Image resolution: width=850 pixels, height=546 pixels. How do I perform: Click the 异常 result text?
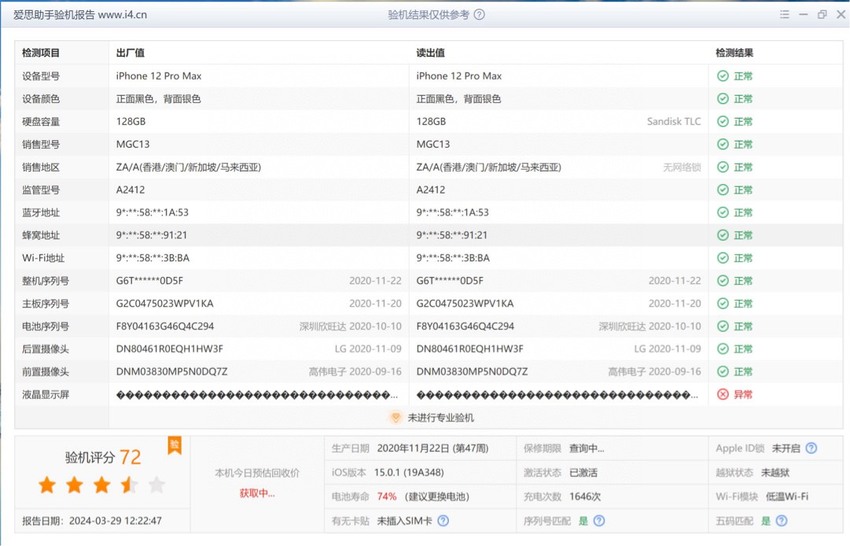(743, 395)
